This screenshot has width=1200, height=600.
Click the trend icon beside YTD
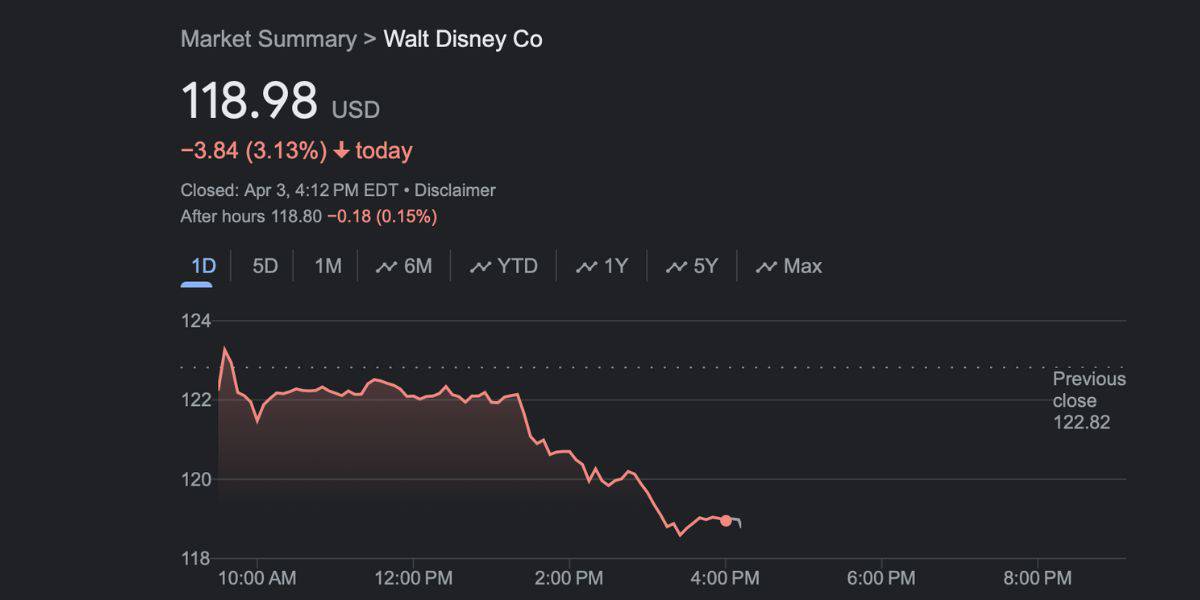click(480, 267)
